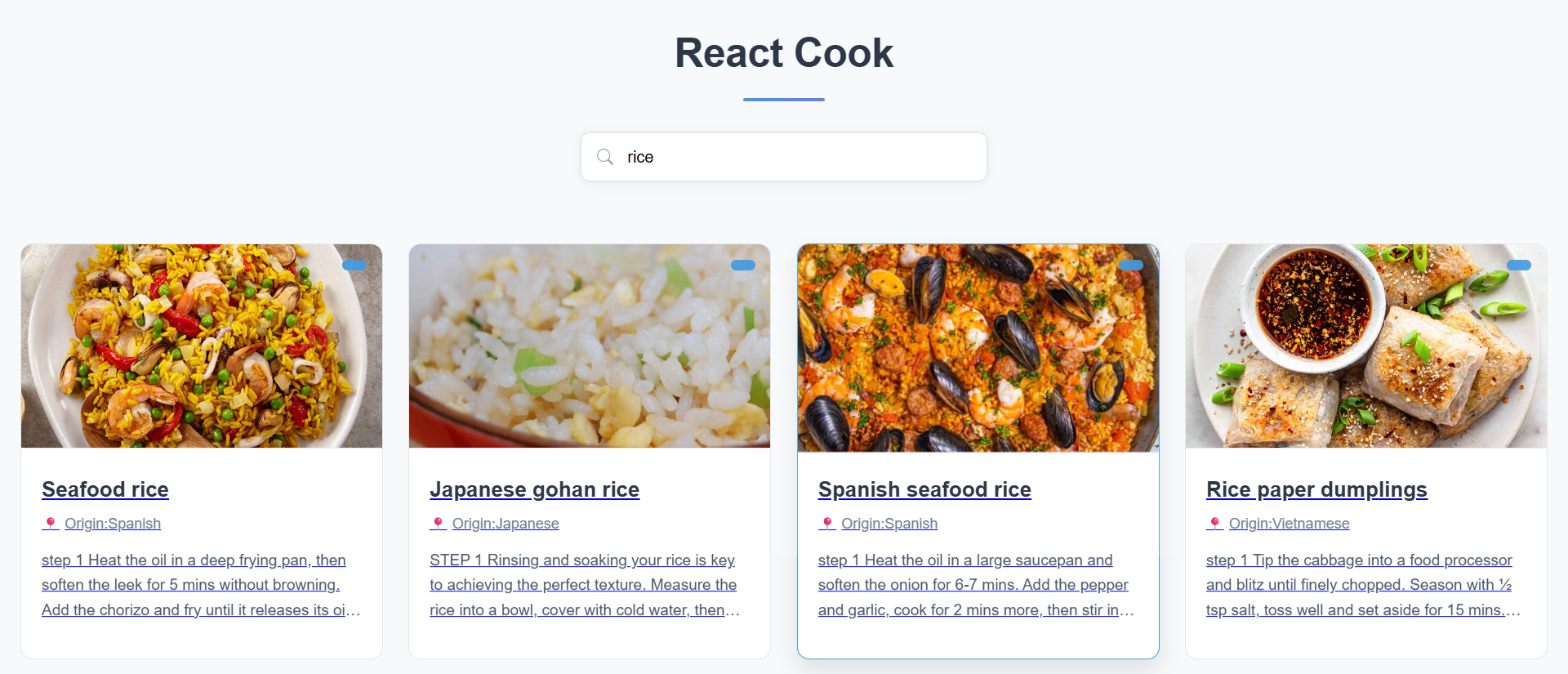Toggle the blue switch on Japanese gohan rice image

coord(744,265)
